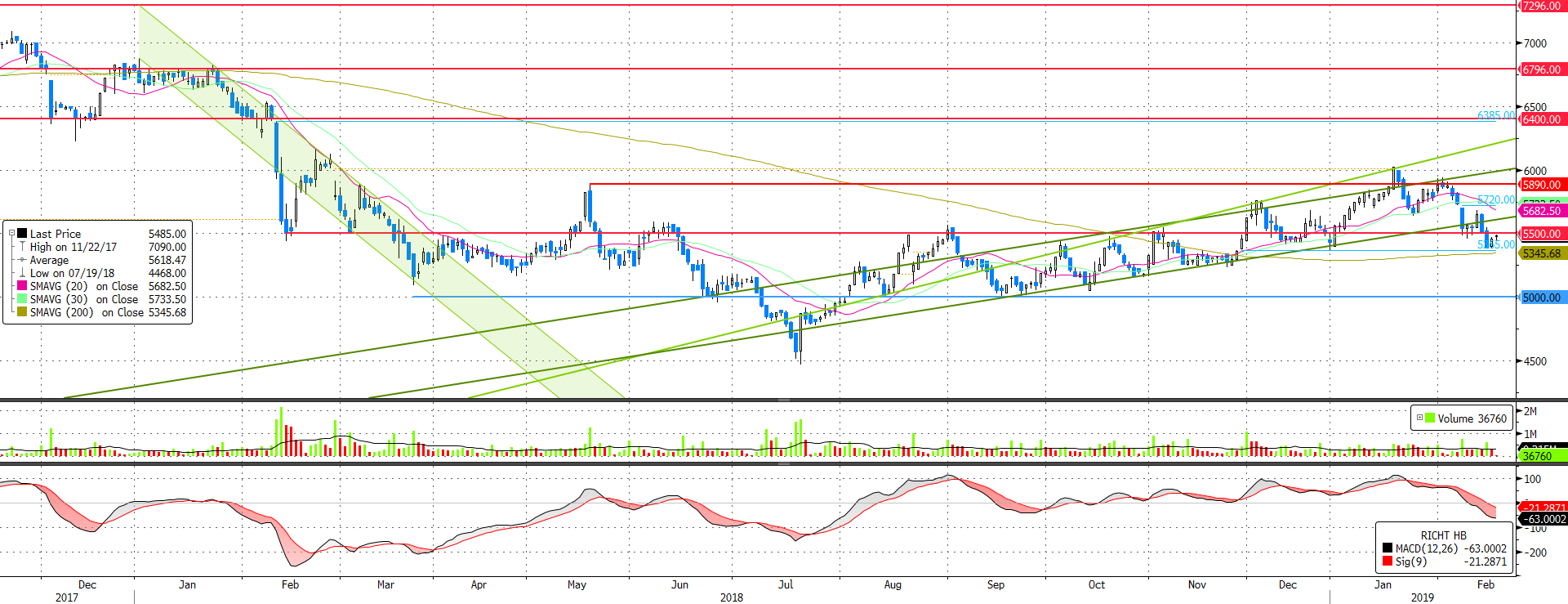This screenshot has width=1568, height=604.
Task: Click the 5345.68 olive axis label
Action: (1541, 253)
